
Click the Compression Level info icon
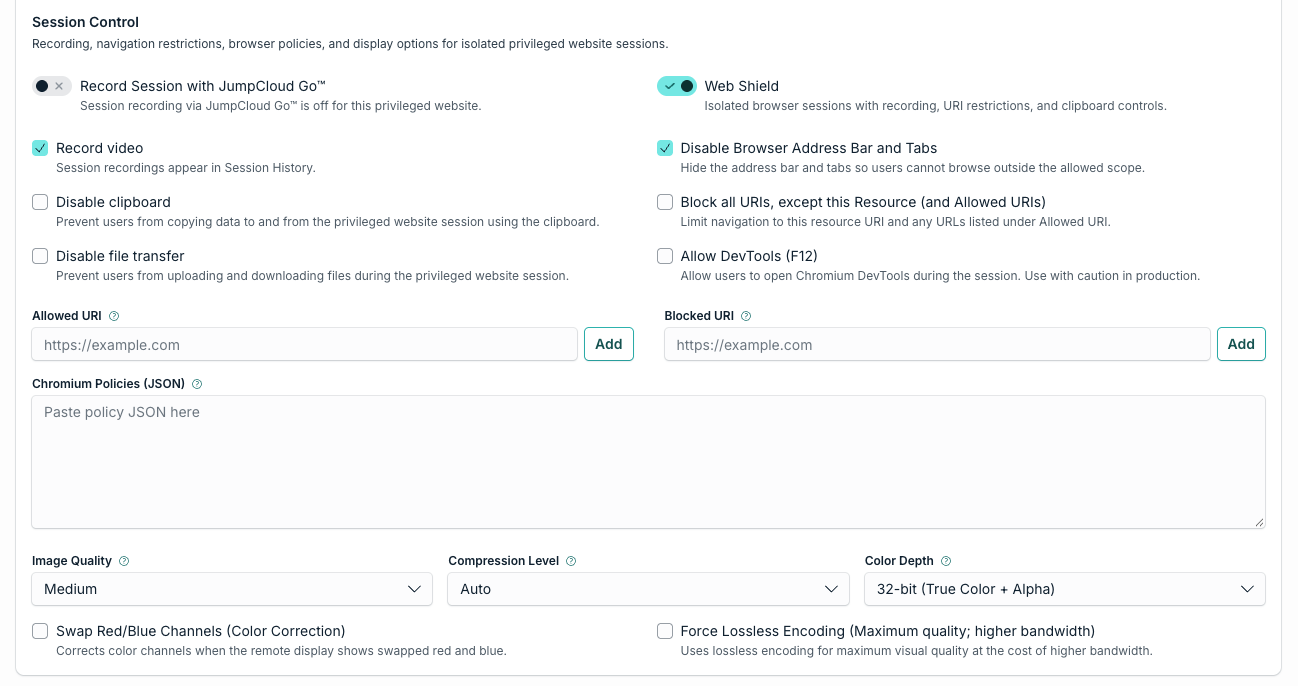[571, 561]
